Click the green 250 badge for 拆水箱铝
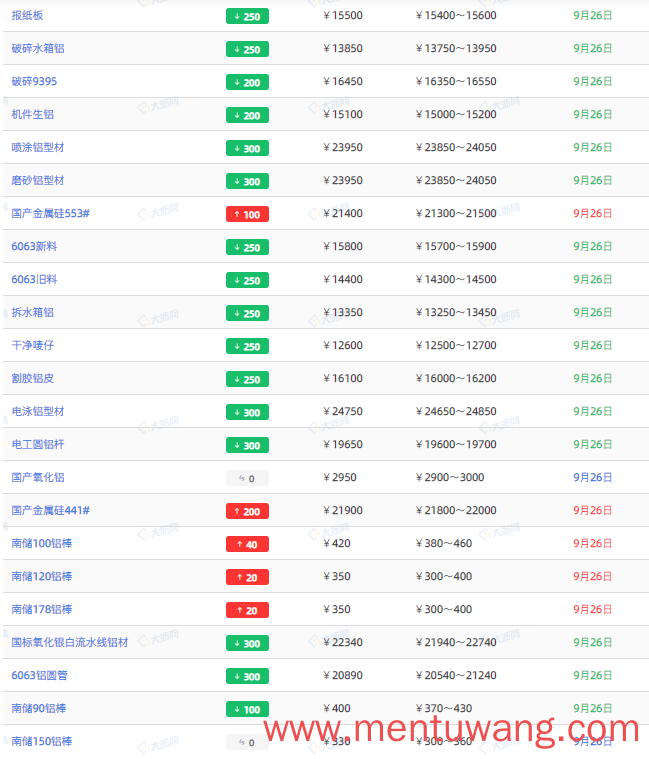Viewport: 649px width, 759px height. point(247,313)
